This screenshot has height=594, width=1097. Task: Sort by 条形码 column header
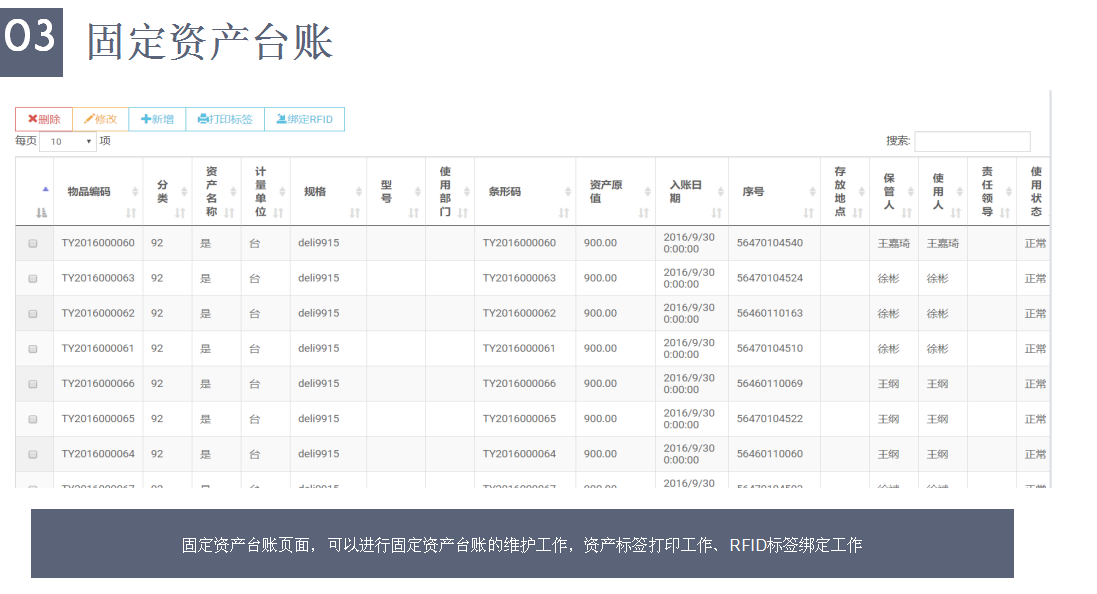(505, 191)
